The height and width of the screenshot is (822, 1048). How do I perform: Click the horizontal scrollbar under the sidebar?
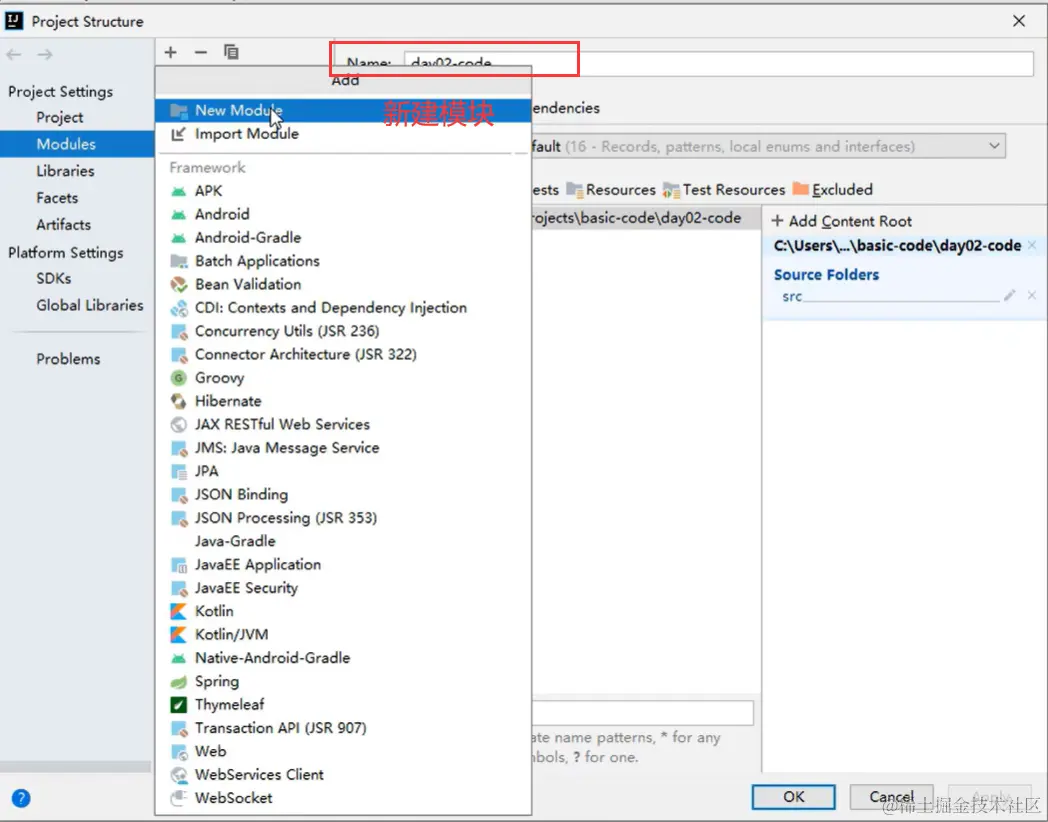pyautogui.click(x=76, y=767)
